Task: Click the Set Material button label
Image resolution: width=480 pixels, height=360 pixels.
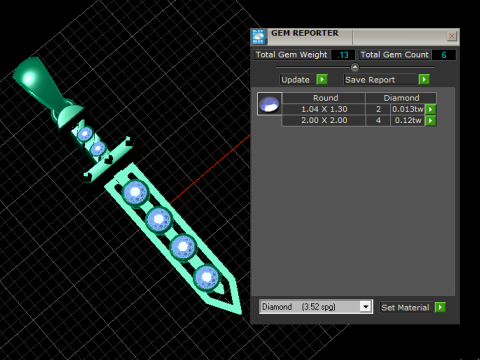Action: (x=405, y=307)
